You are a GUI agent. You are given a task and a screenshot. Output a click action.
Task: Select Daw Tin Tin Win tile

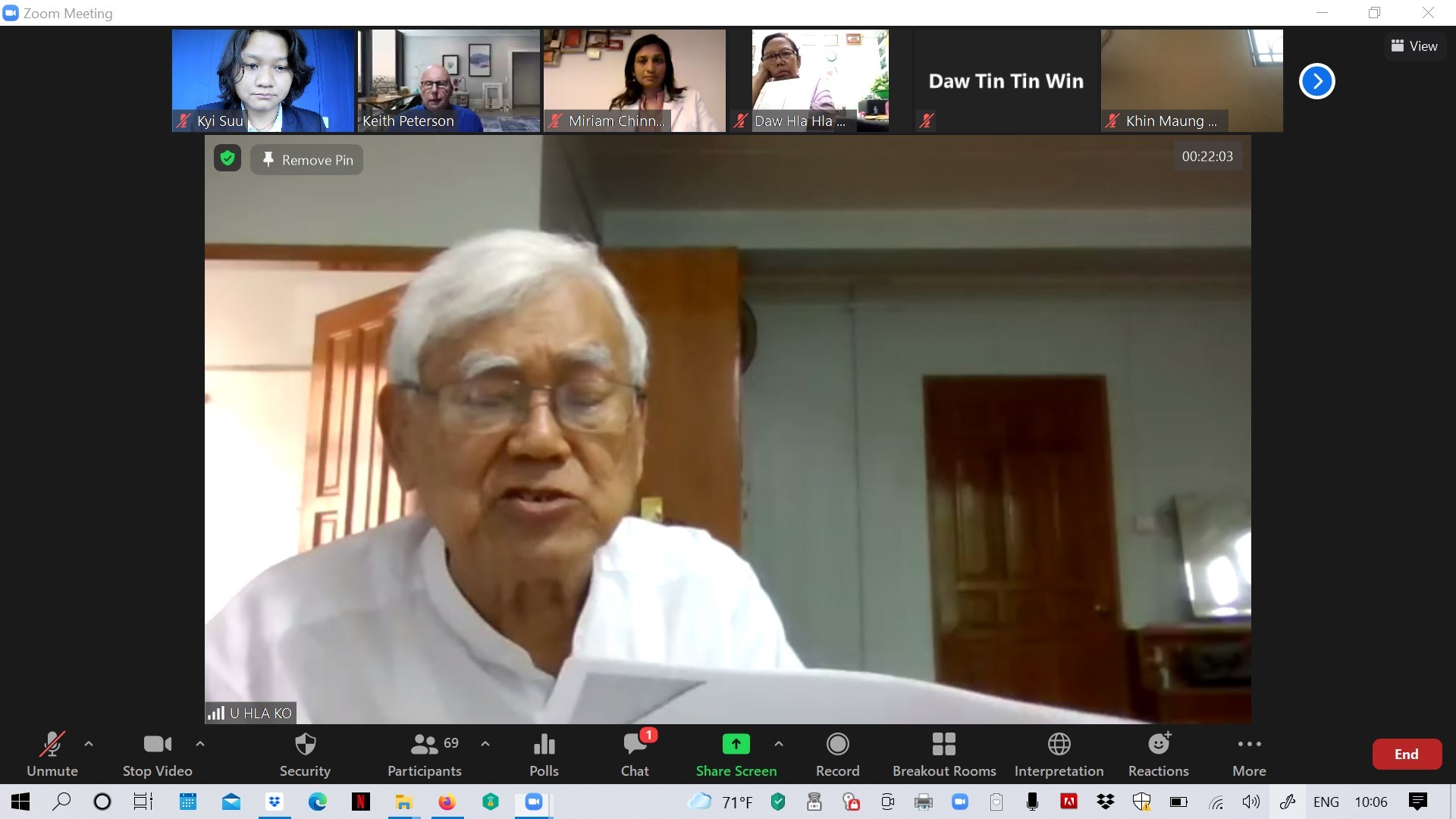pyautogui.click(x=1006, y=80)
